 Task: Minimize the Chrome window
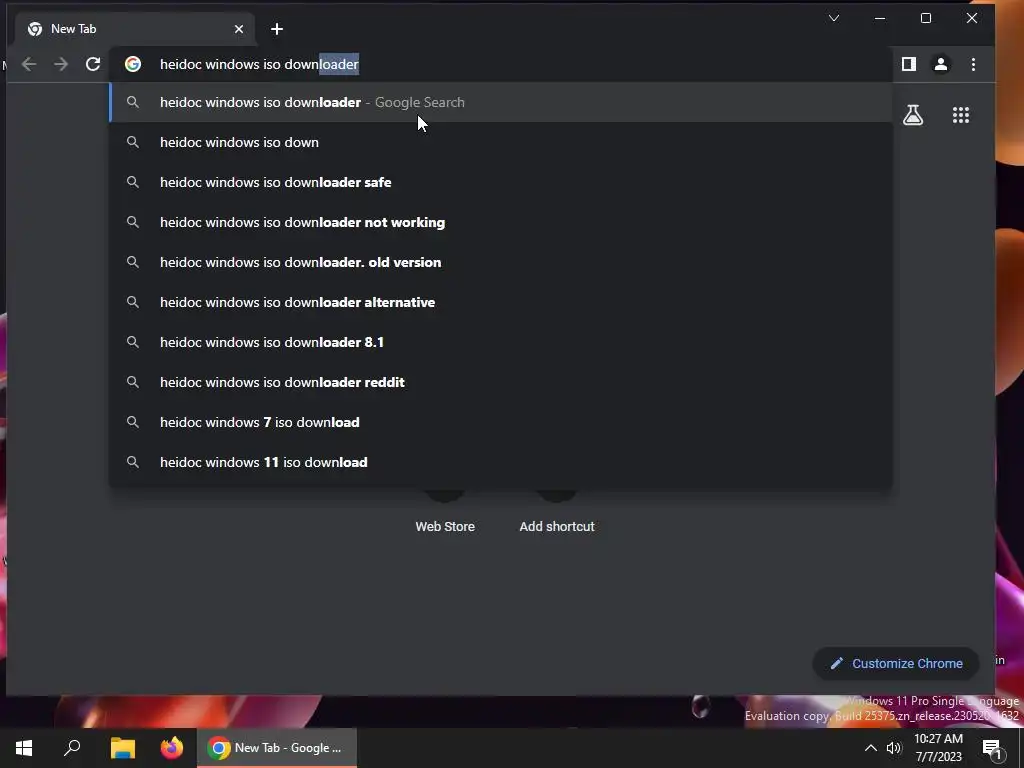880,18
